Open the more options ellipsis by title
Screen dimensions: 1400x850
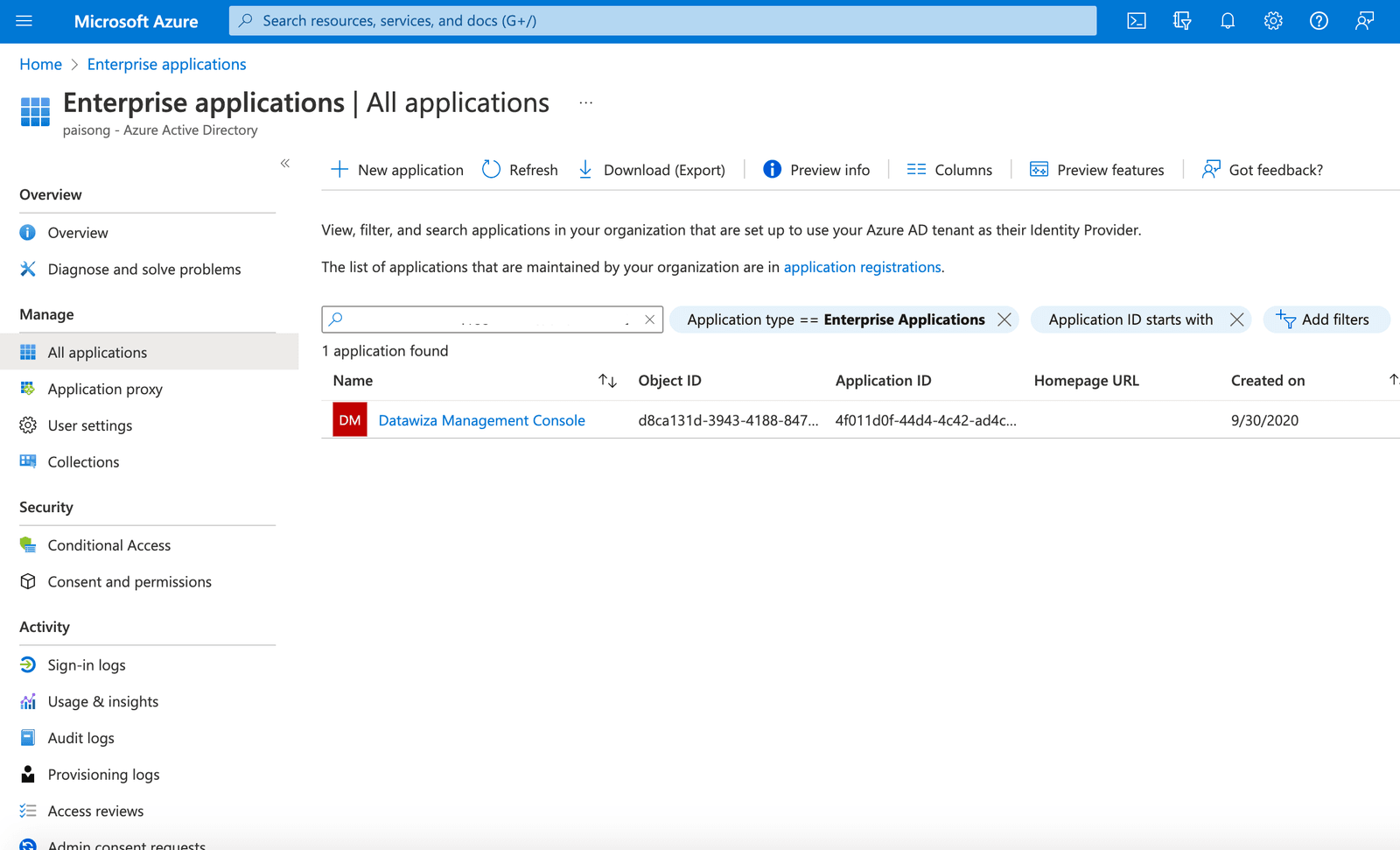click(586, 103)
